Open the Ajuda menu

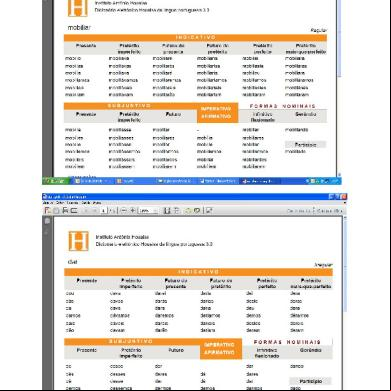coord(97,202)
